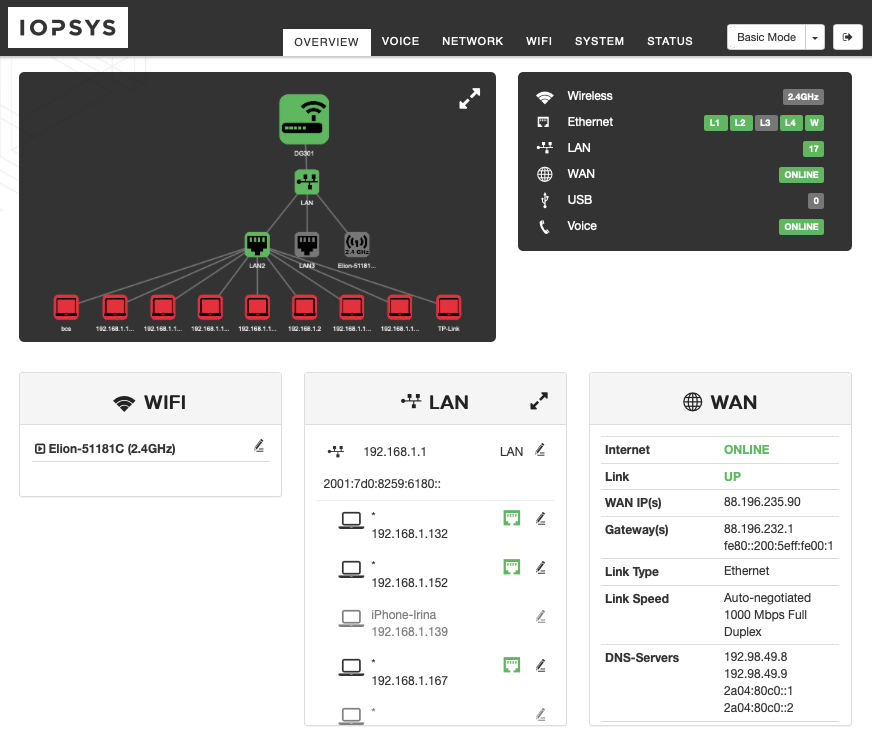
Task: Expand the network topology map to fullscreen
Action: pyautogui.click(x=469, y=98)
